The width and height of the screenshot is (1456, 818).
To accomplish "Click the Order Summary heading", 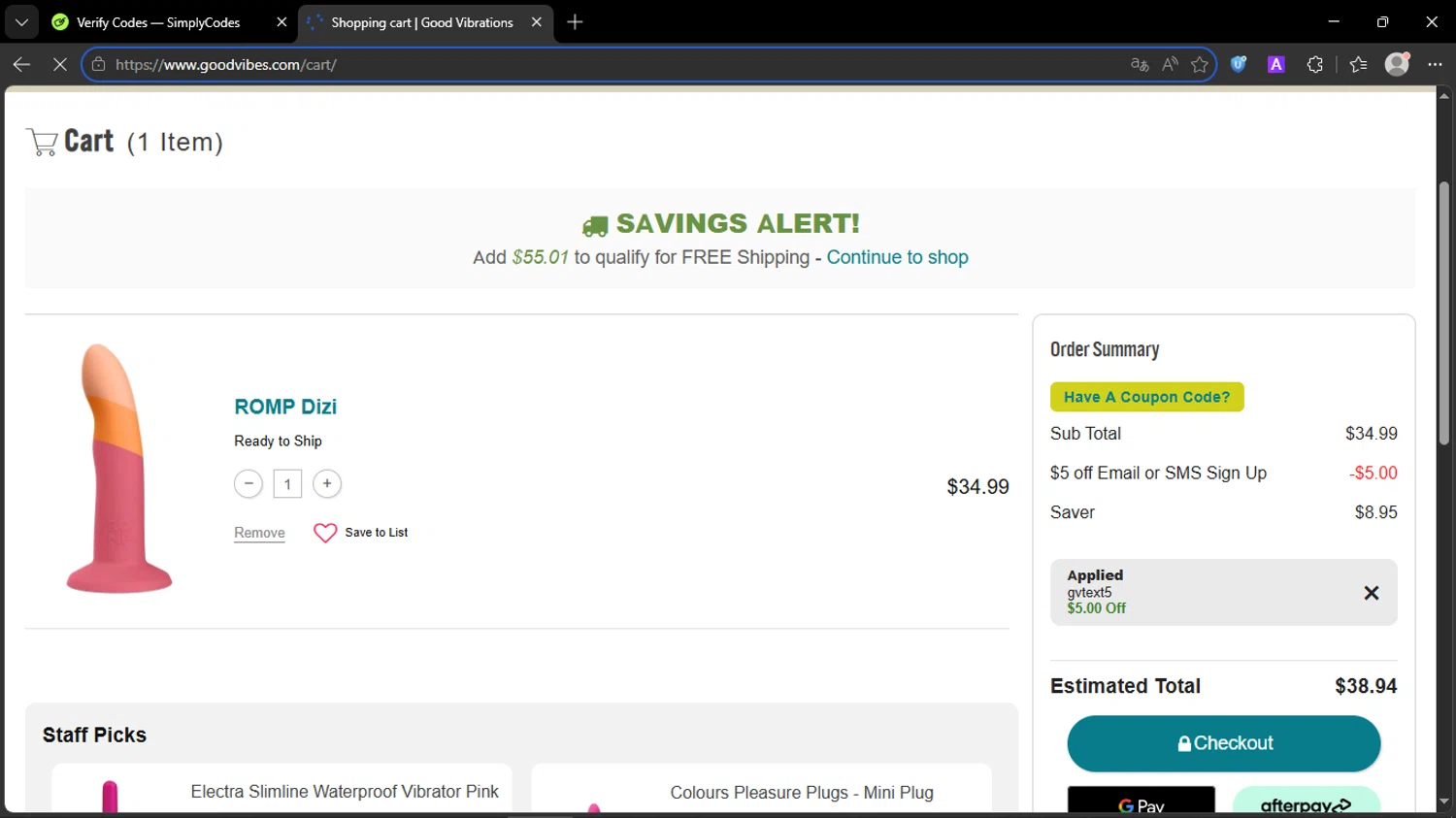I will pyautogui.click(x=1105, y=349).
